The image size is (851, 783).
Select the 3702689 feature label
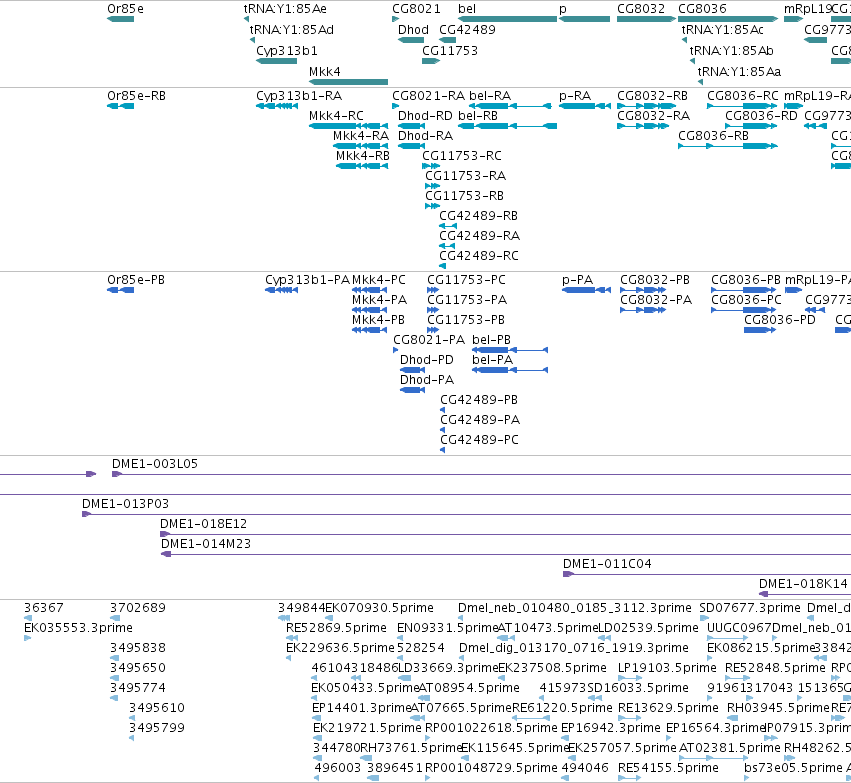(x=138, y=608)
